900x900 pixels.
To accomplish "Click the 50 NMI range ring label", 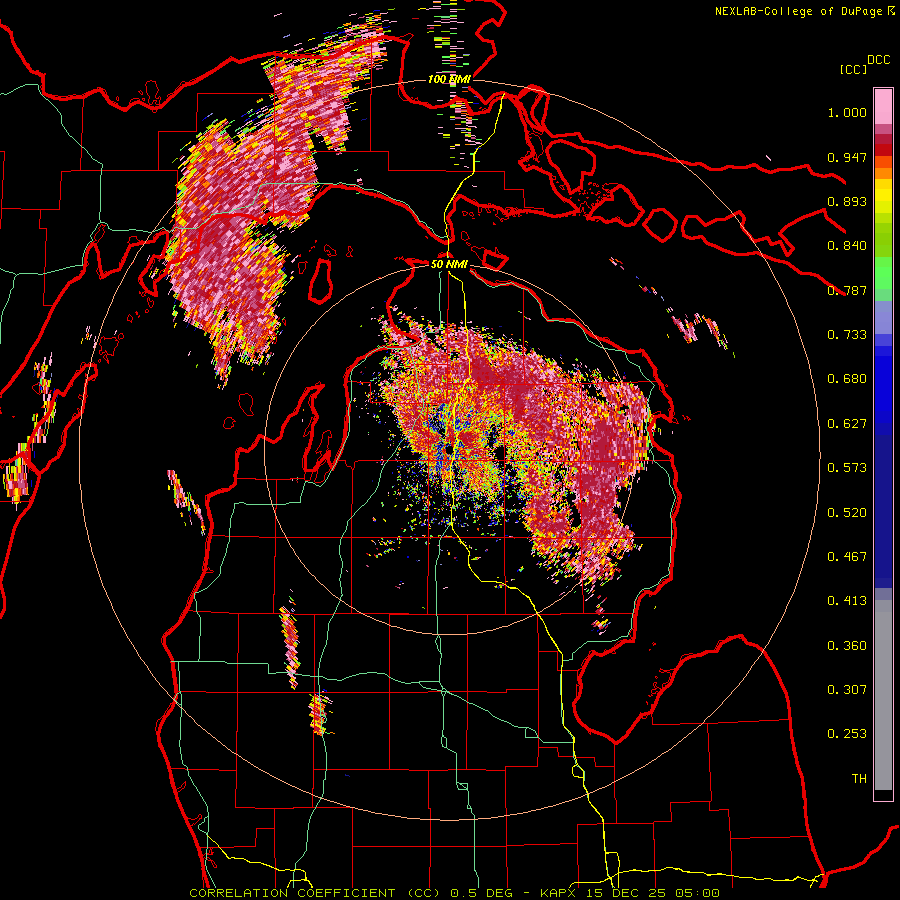I will click(x=449, y=264).
